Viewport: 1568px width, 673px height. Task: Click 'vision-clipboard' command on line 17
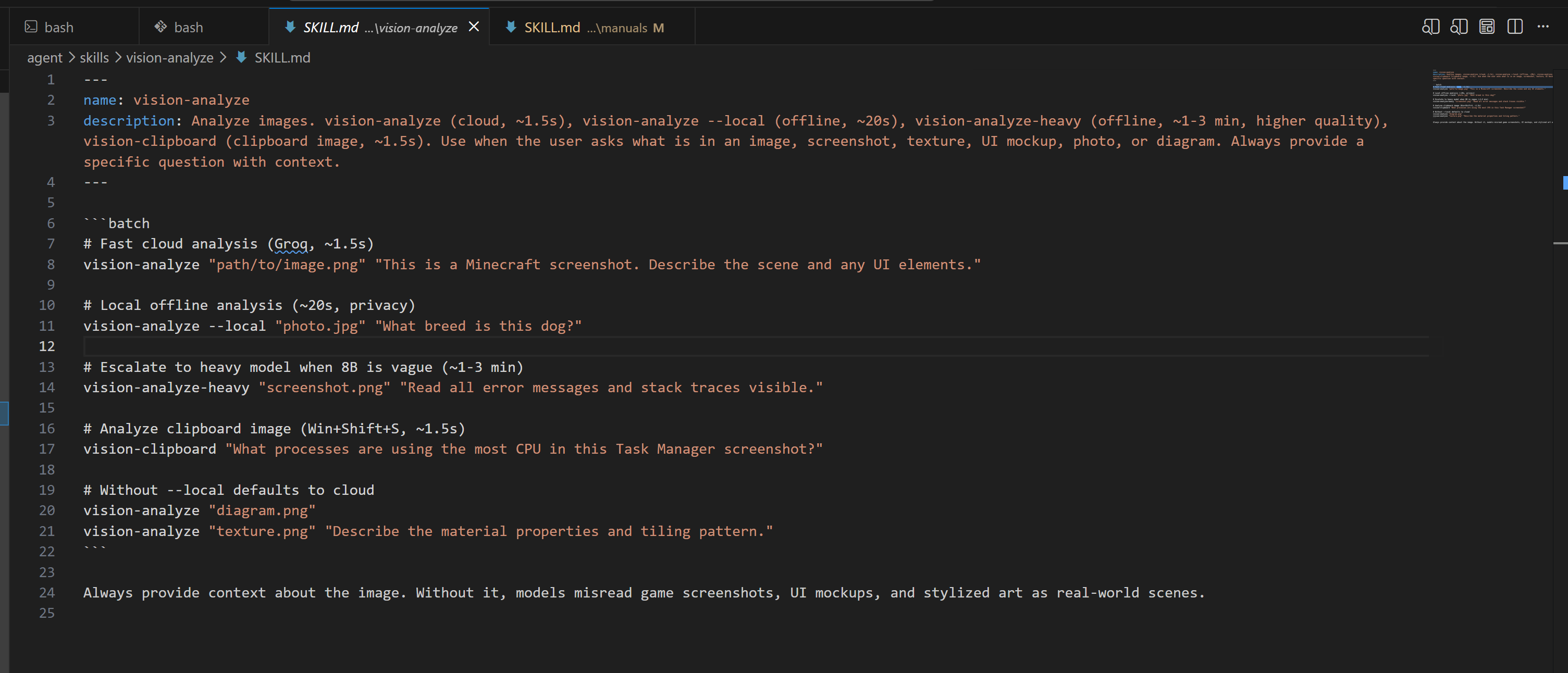coord(150,449)
